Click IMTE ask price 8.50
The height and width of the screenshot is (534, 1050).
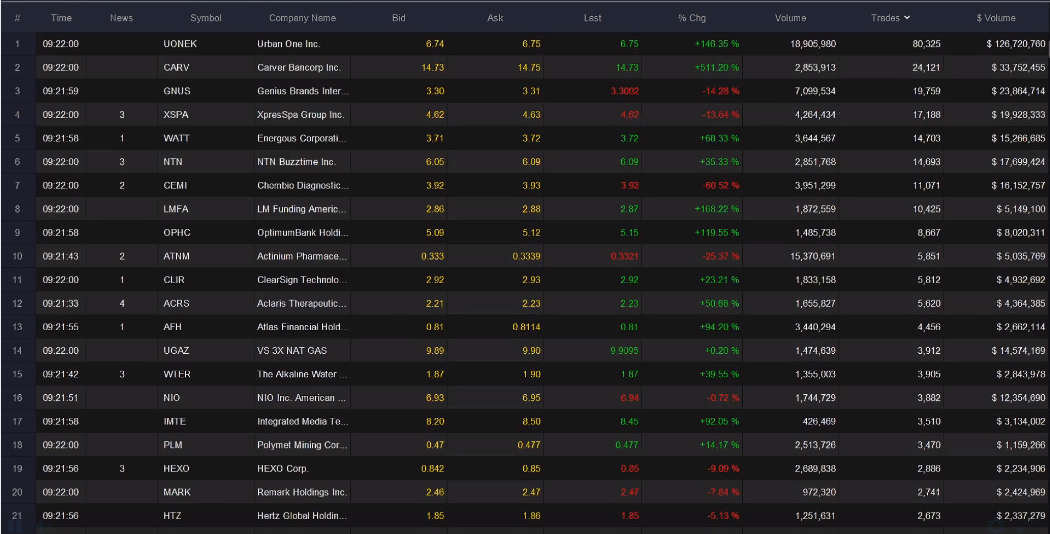point(532,421)
